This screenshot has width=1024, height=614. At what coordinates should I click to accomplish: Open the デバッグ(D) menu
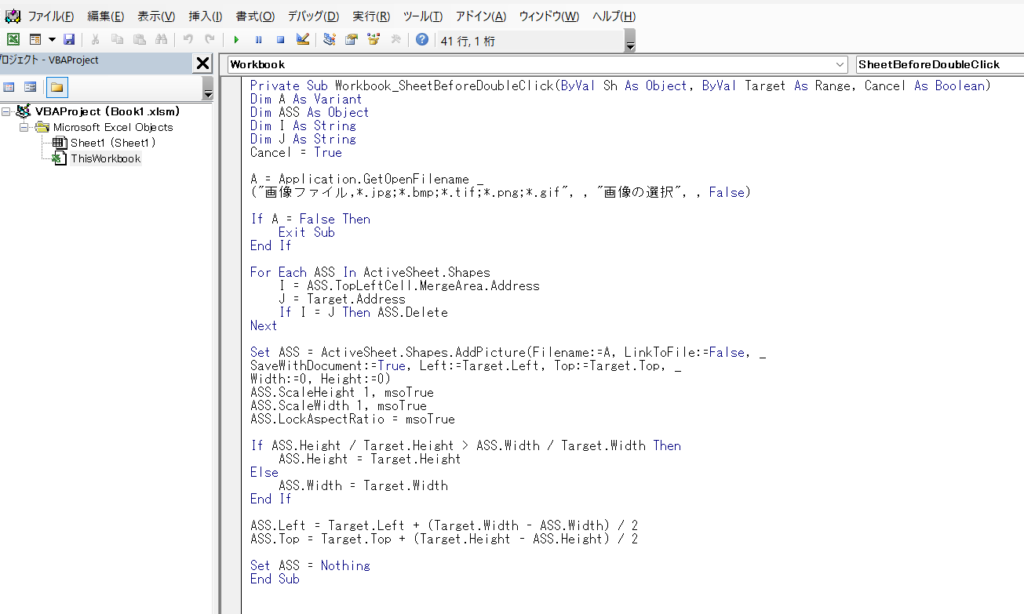313,16
